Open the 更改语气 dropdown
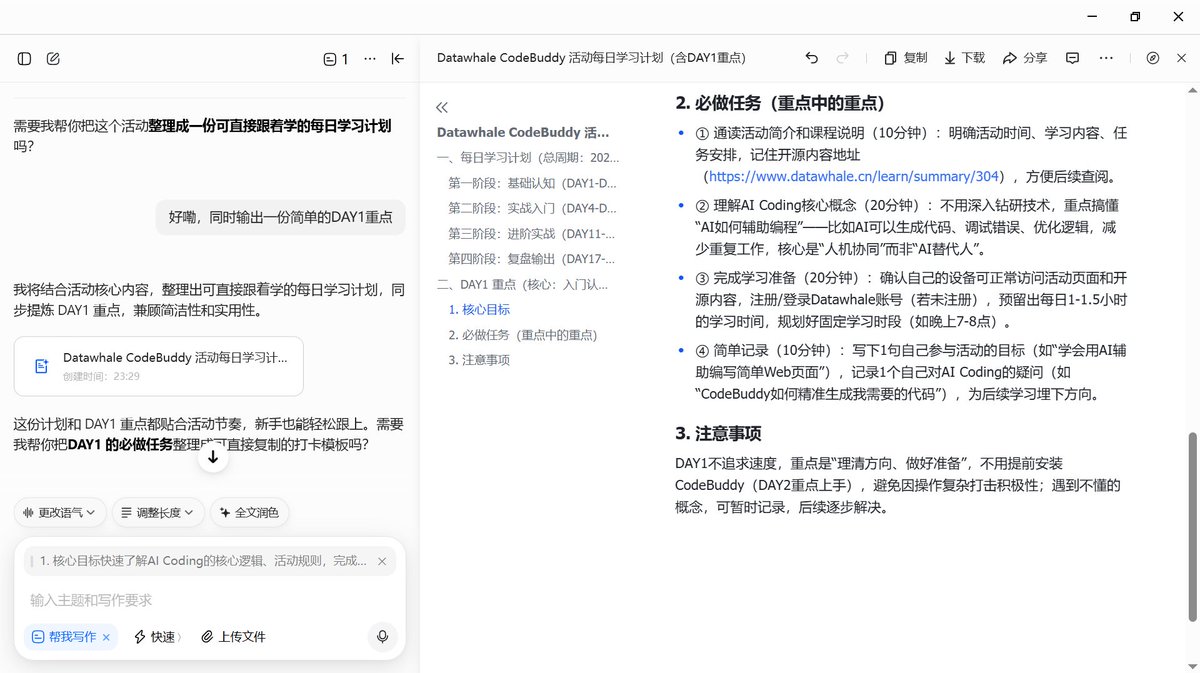The height and width of the screenshot is (673, 1200). (60, 513)
